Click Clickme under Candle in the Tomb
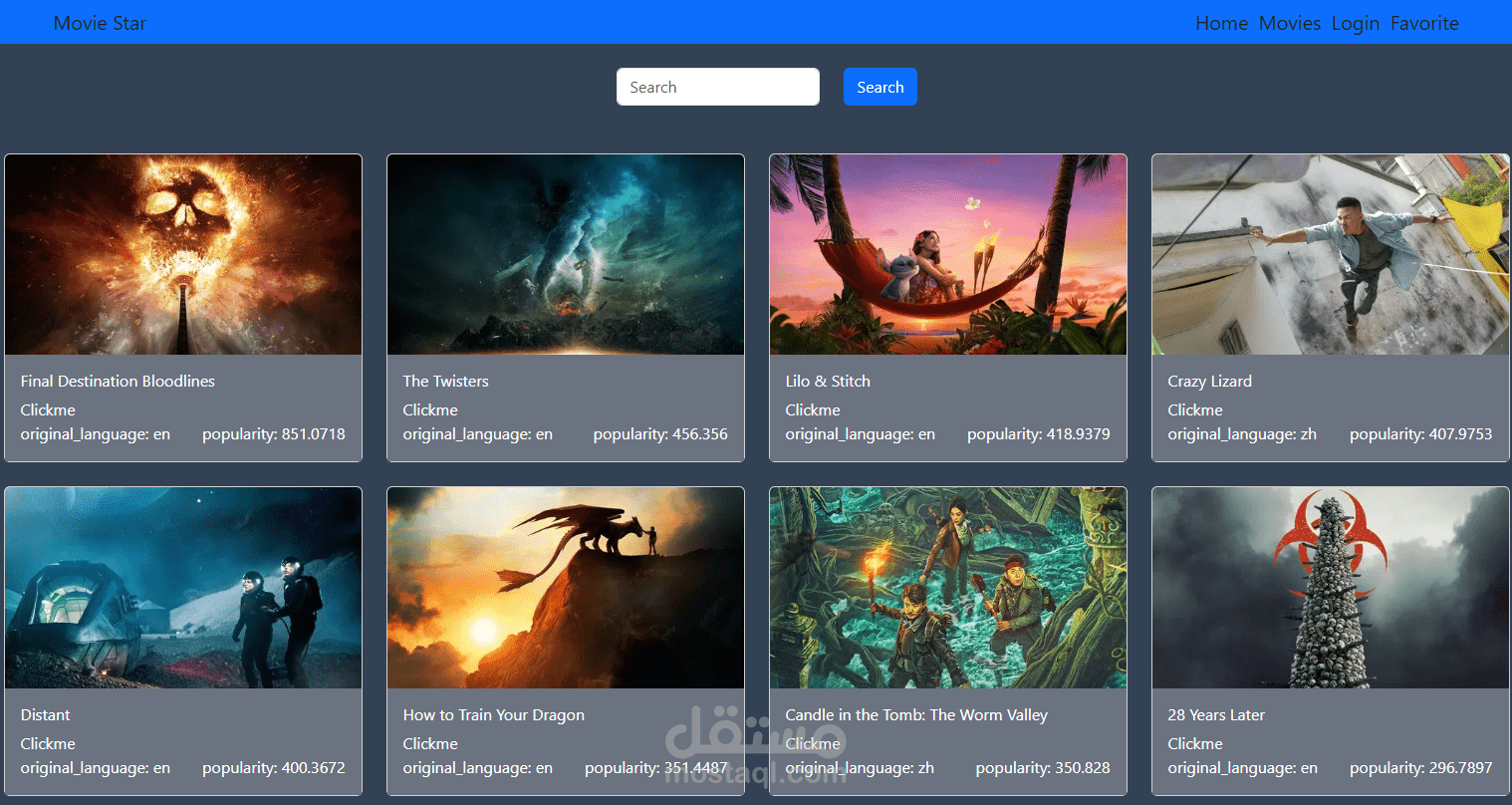Screen dimensions: 1512x805 (813, 743)
